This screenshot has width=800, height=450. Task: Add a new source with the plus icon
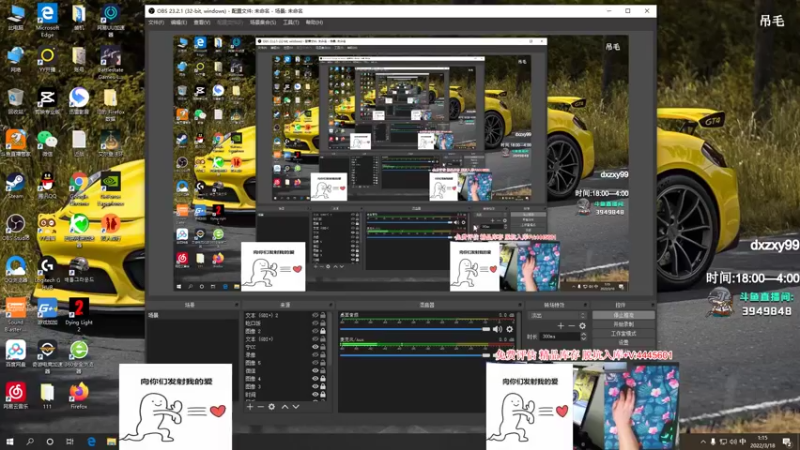250,407
